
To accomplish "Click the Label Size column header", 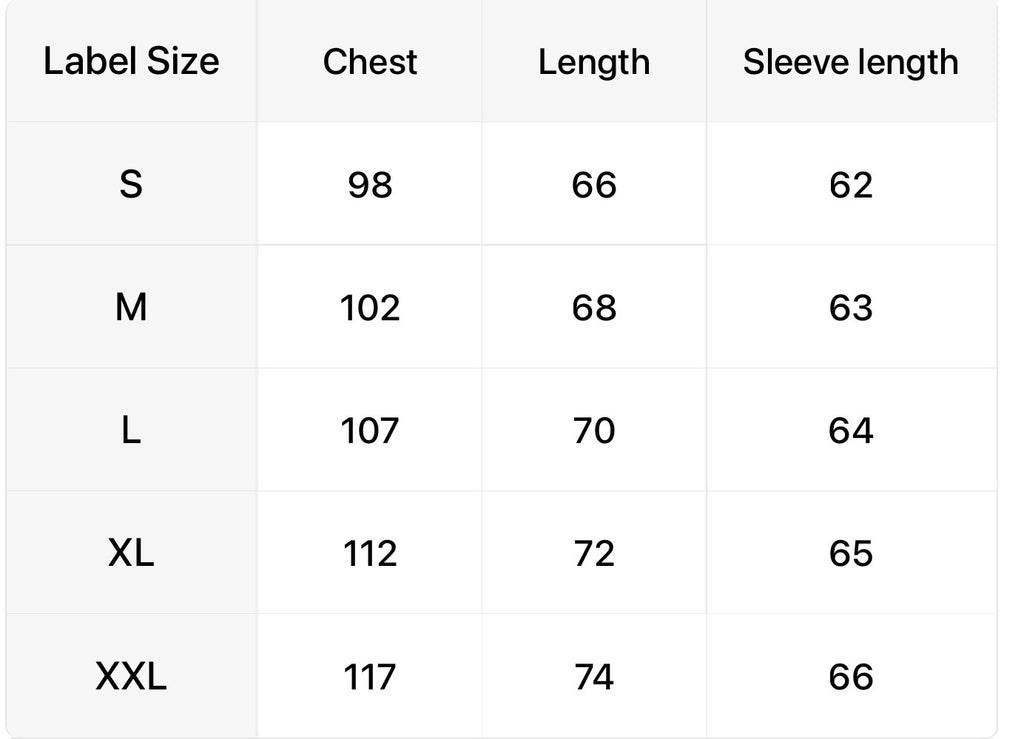I will (131, 61).
